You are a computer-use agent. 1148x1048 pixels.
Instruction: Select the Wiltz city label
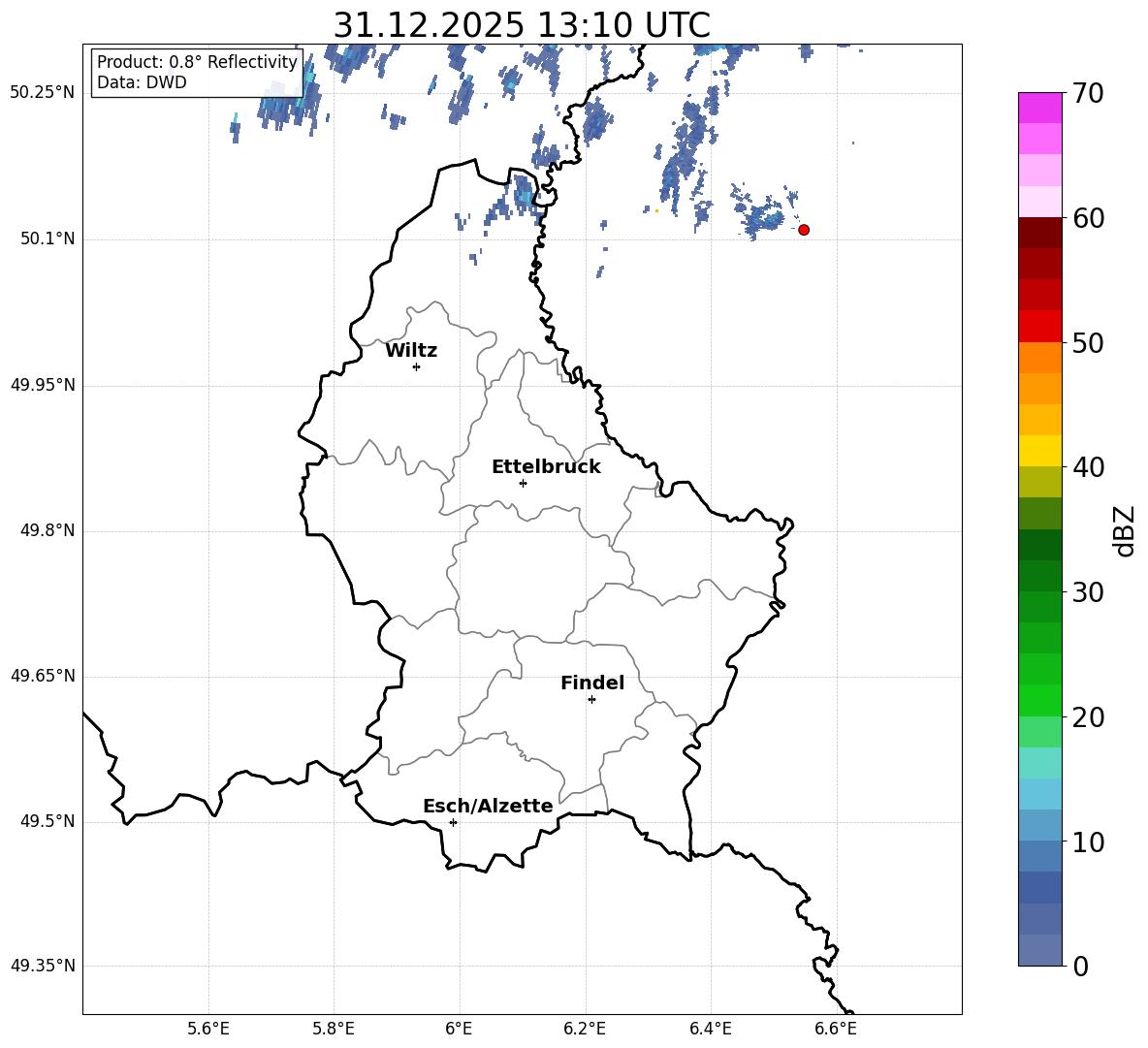[411, 351]
